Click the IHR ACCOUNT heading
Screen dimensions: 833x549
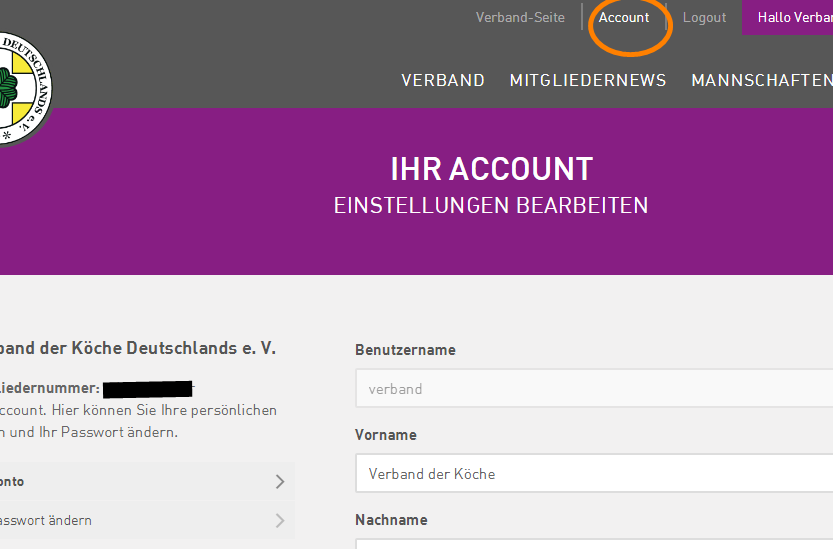point(491,169)
